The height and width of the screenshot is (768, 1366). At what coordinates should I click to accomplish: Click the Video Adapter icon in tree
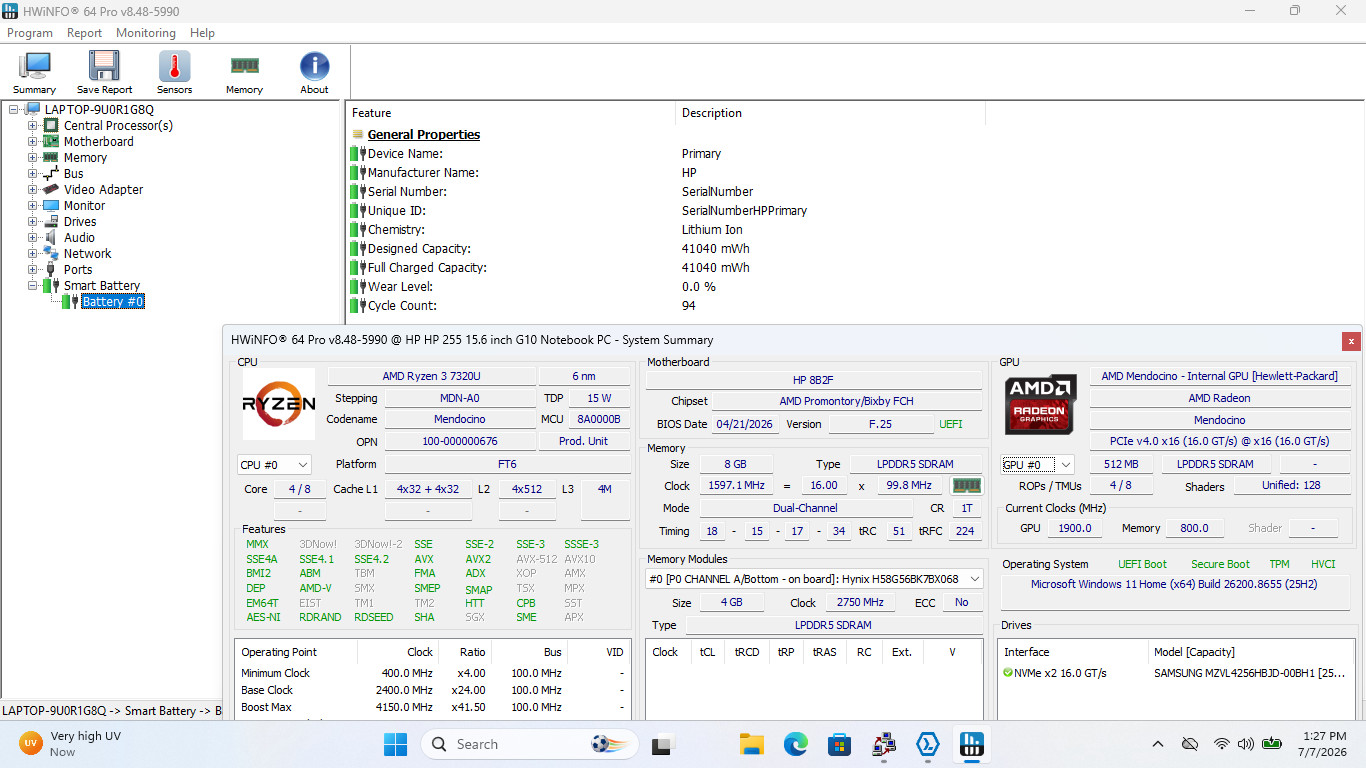[50, 189]
